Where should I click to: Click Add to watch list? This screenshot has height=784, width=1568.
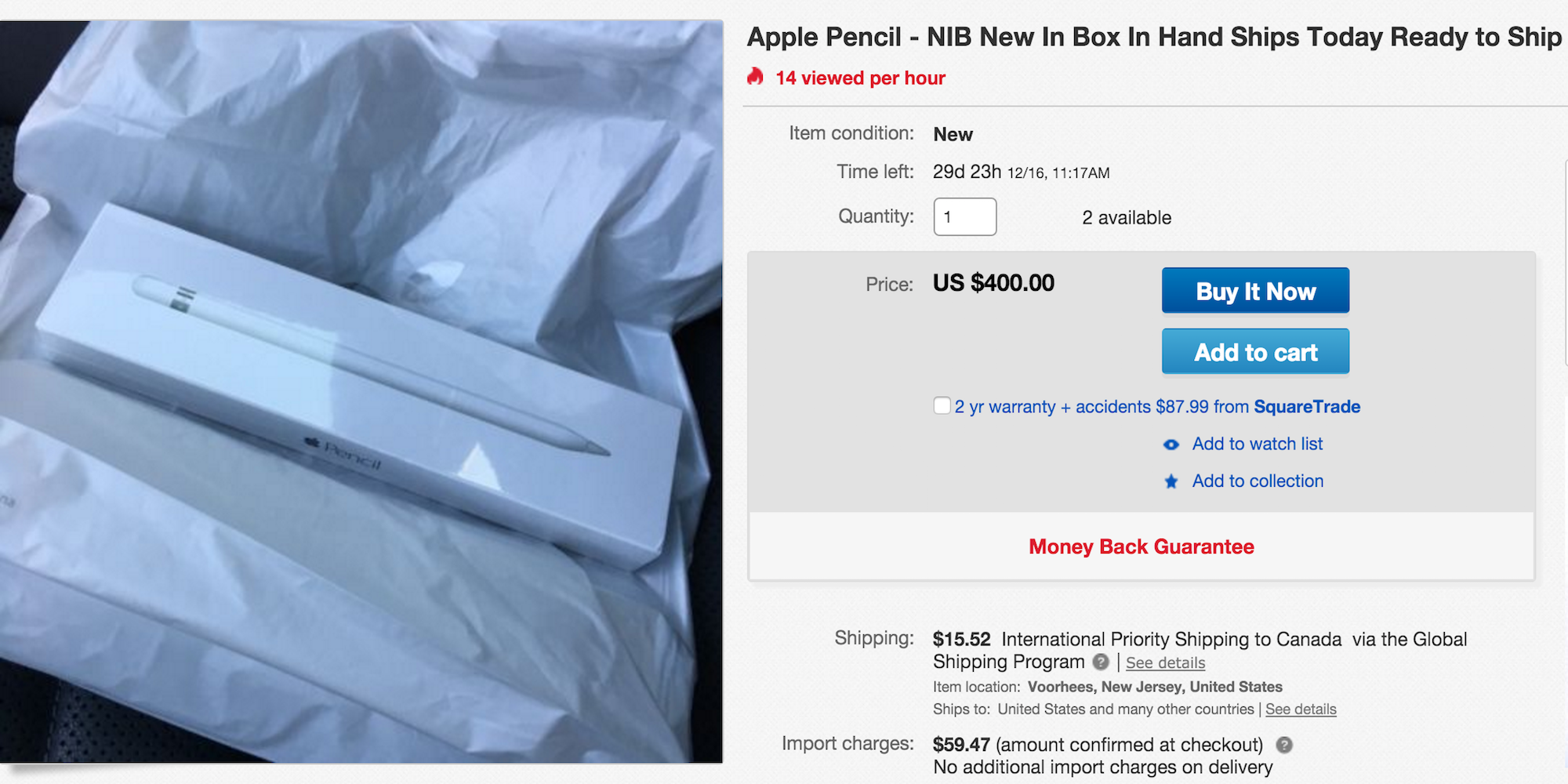click(1257, 444)
